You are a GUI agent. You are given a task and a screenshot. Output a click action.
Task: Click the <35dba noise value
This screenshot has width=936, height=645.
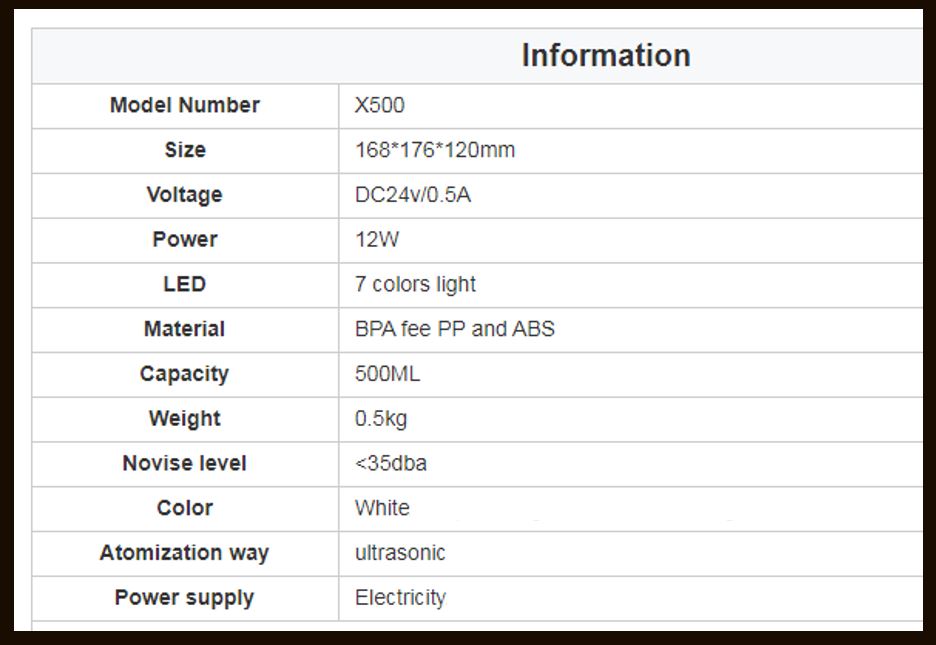click(x=391, y=463)
